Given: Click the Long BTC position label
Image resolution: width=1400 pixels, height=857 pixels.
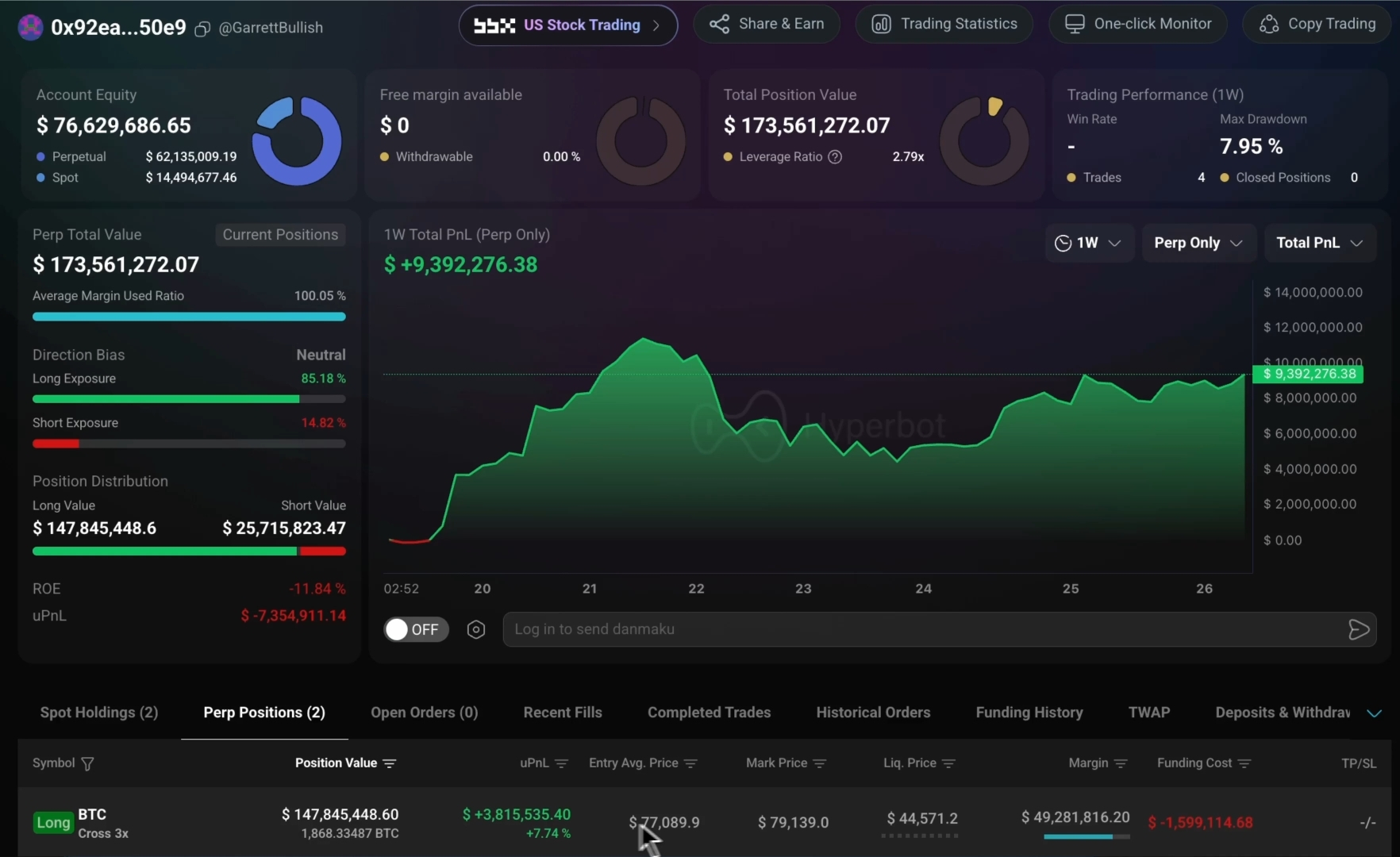Looking at the screenshot, I should 53,823.
